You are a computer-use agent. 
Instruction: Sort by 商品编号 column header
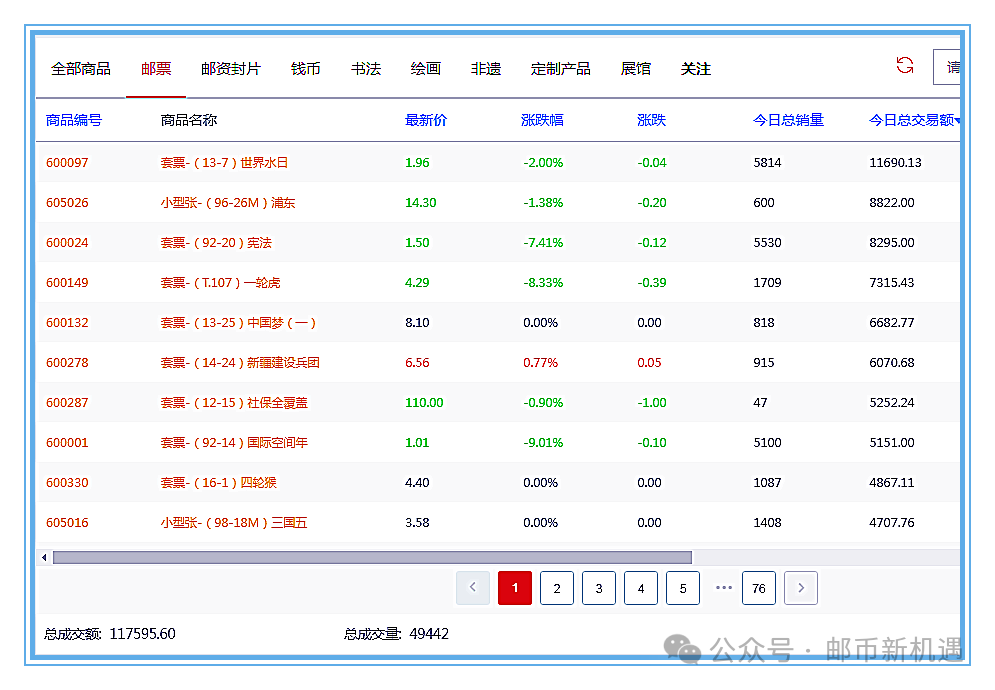coord(74,120)
